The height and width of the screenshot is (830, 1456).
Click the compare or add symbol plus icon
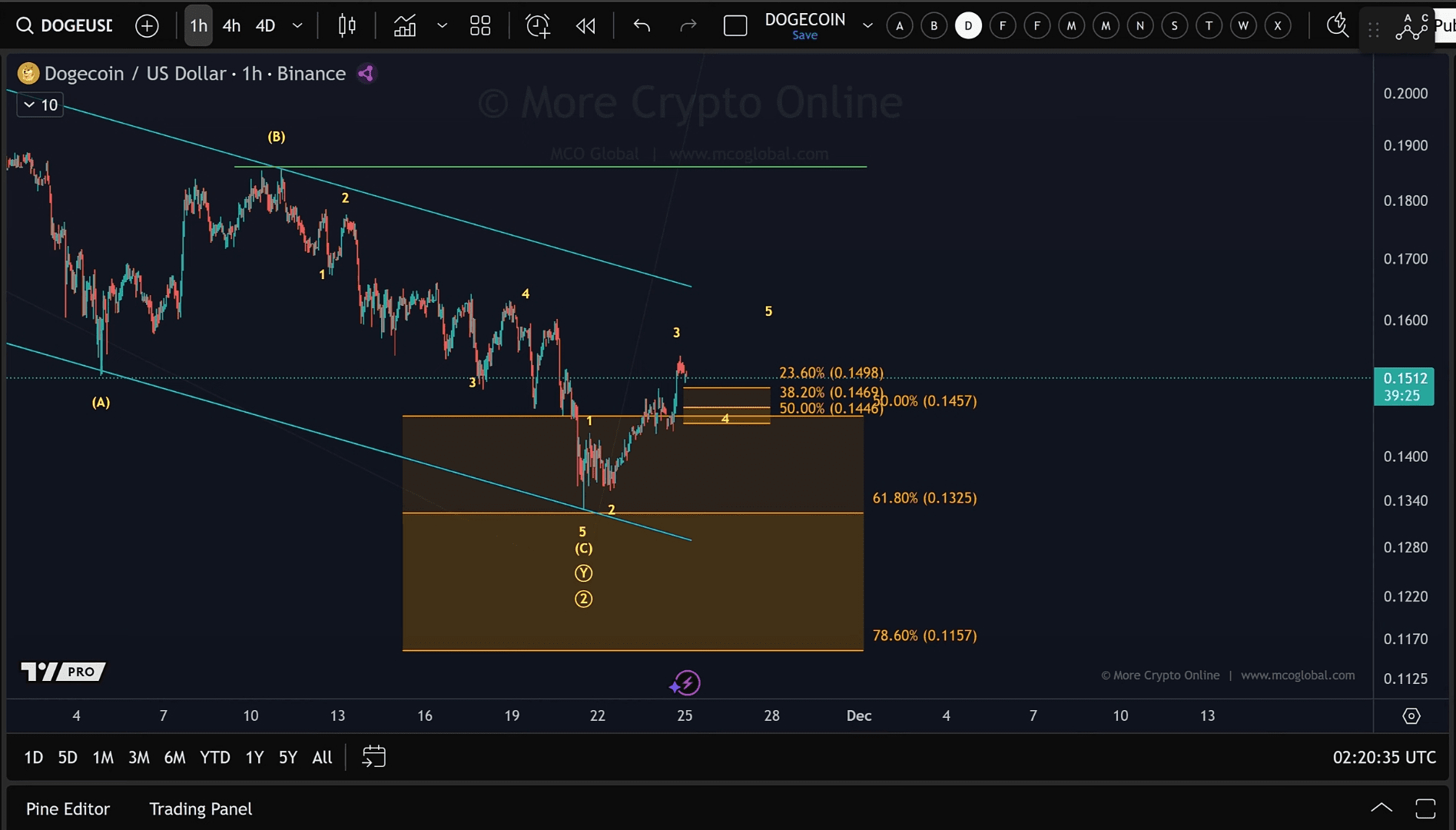pos(147,26)
